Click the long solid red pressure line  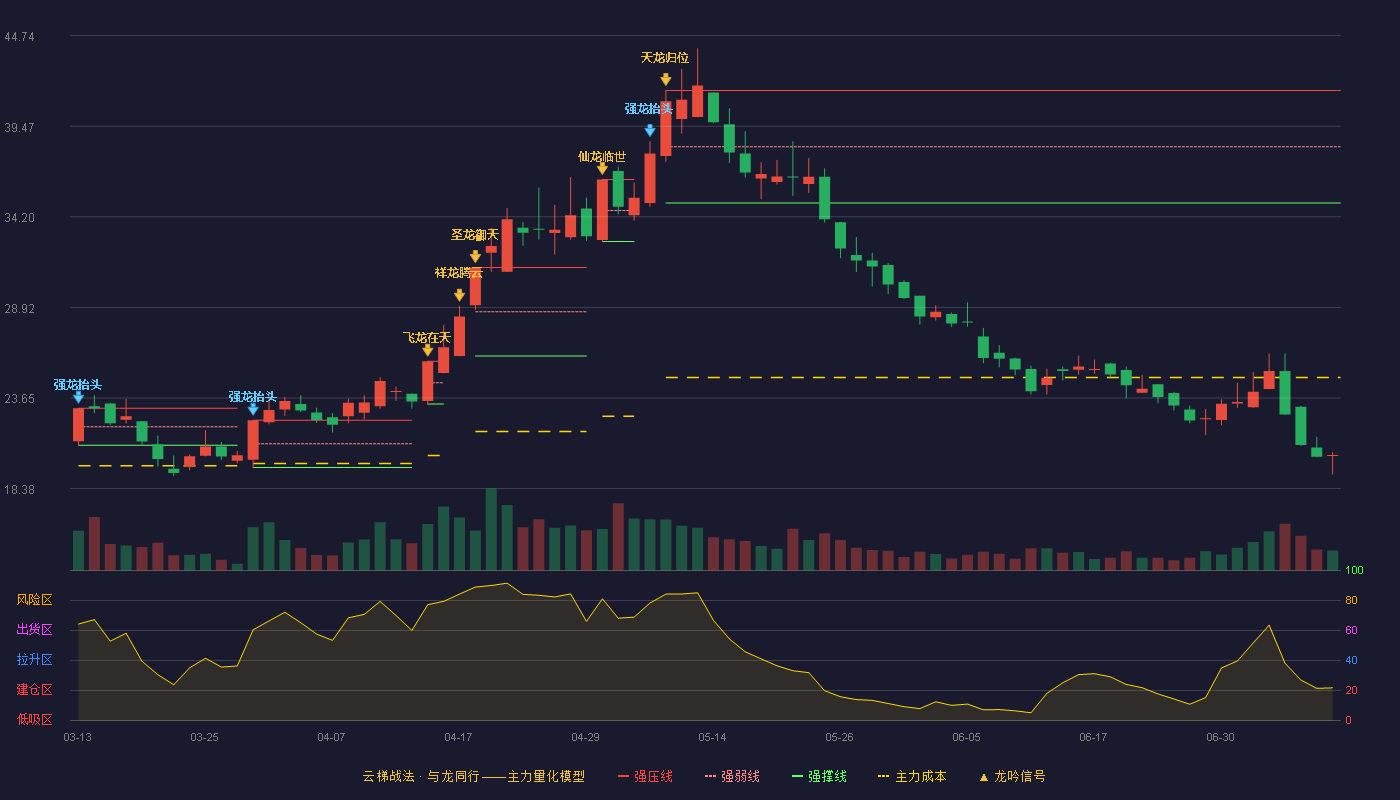1003,90
